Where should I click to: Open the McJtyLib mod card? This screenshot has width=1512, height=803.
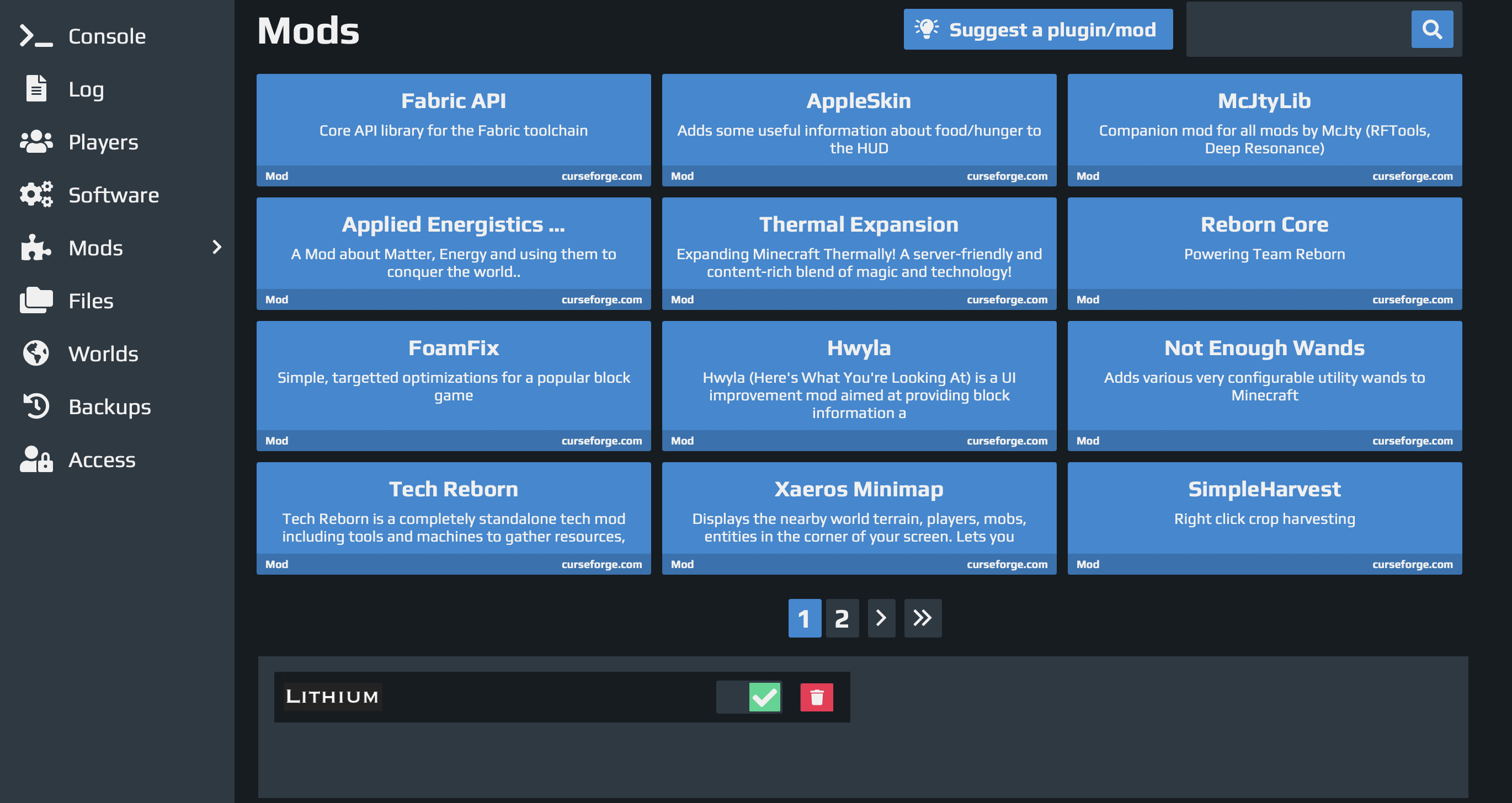click(1265, 130)
